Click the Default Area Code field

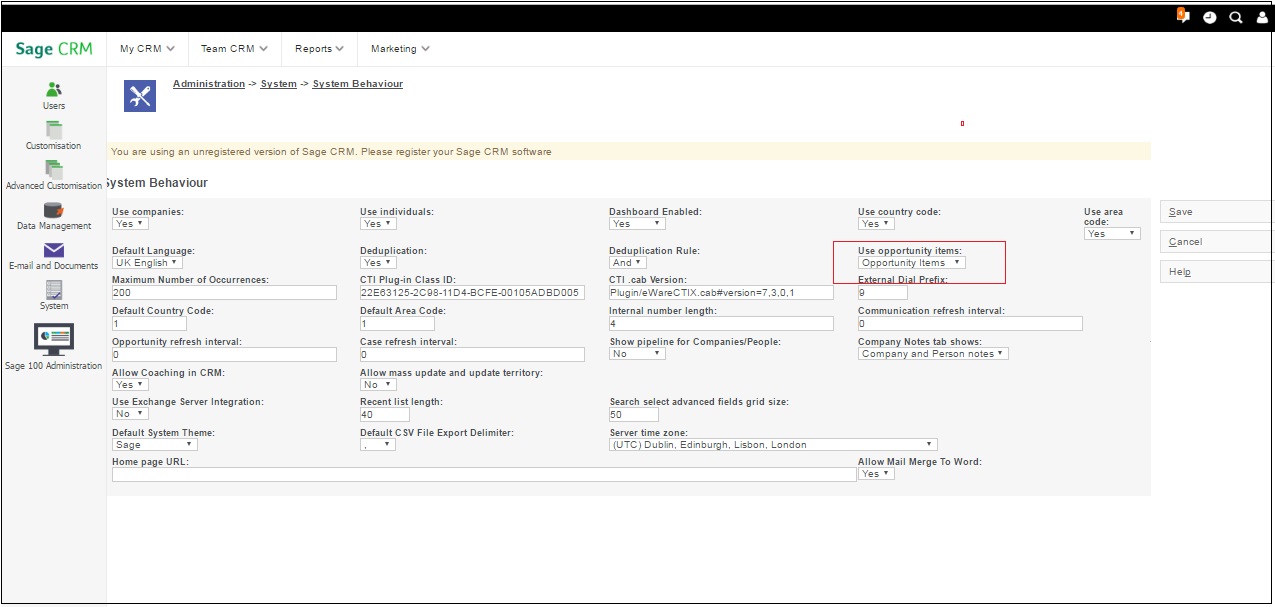point(397,324)
